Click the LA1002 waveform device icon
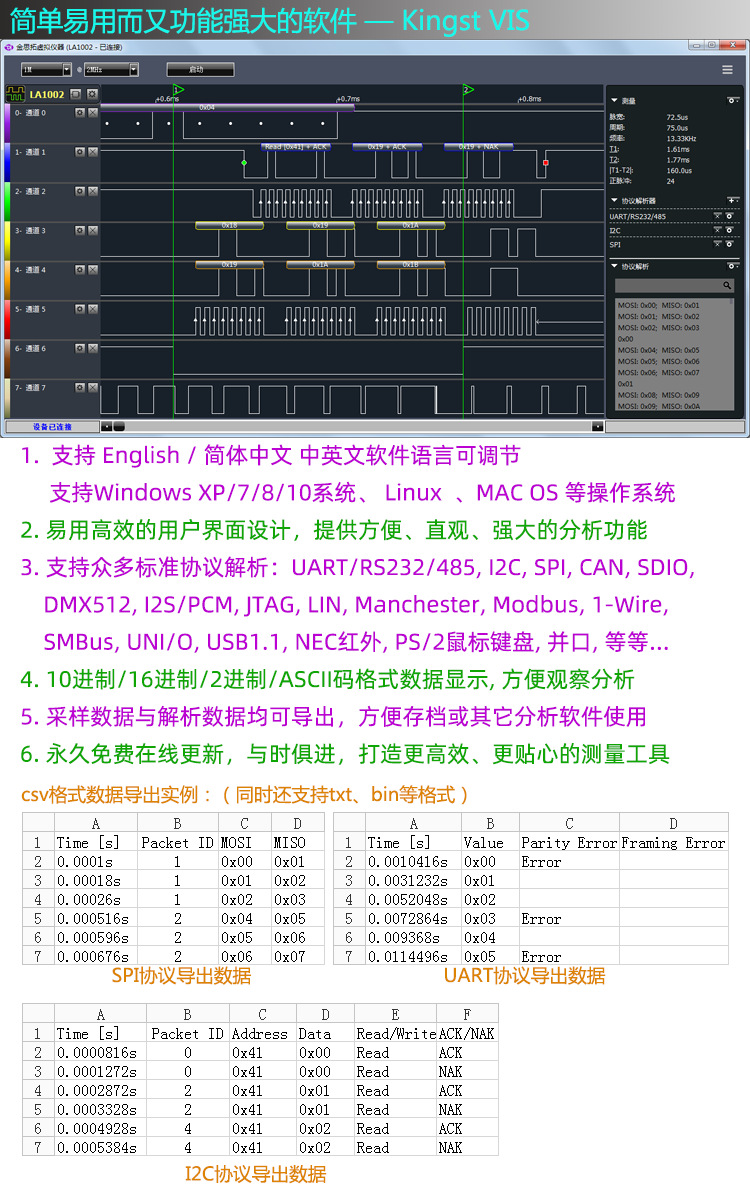The height and width of the screenshot is (1190, 750). [x=15, y=94]
